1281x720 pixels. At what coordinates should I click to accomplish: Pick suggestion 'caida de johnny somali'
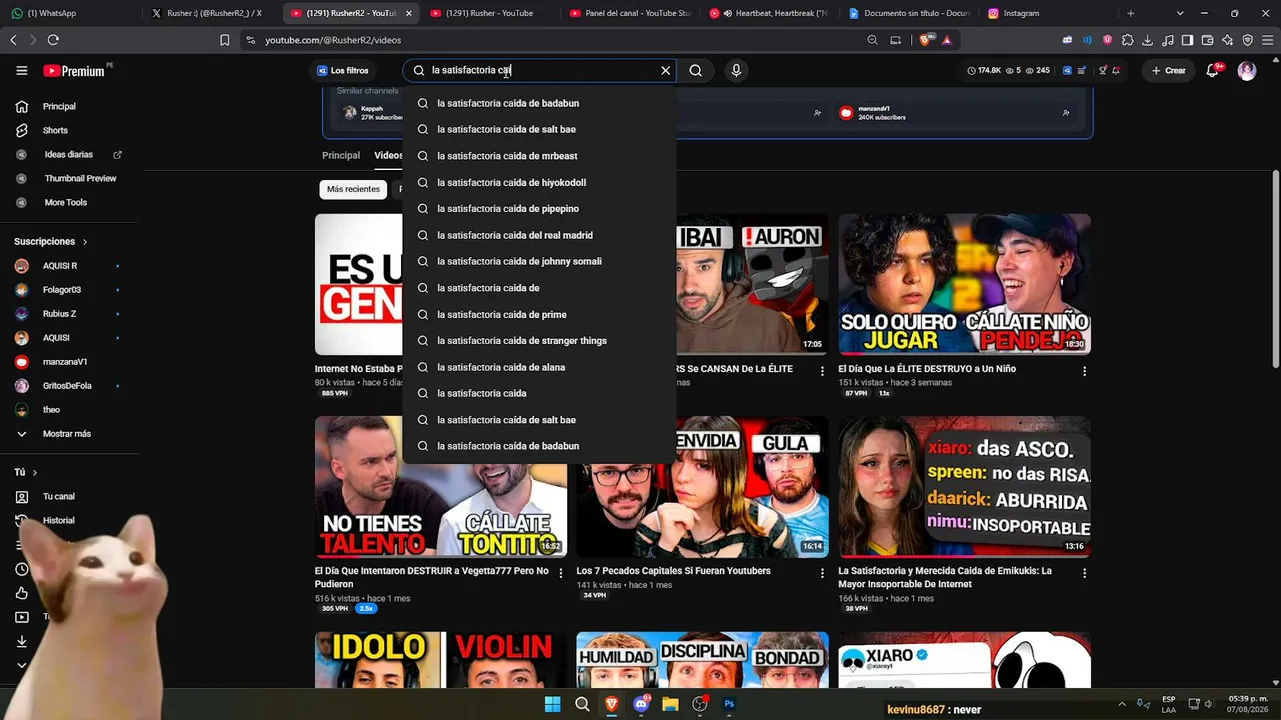click(539, 262)
